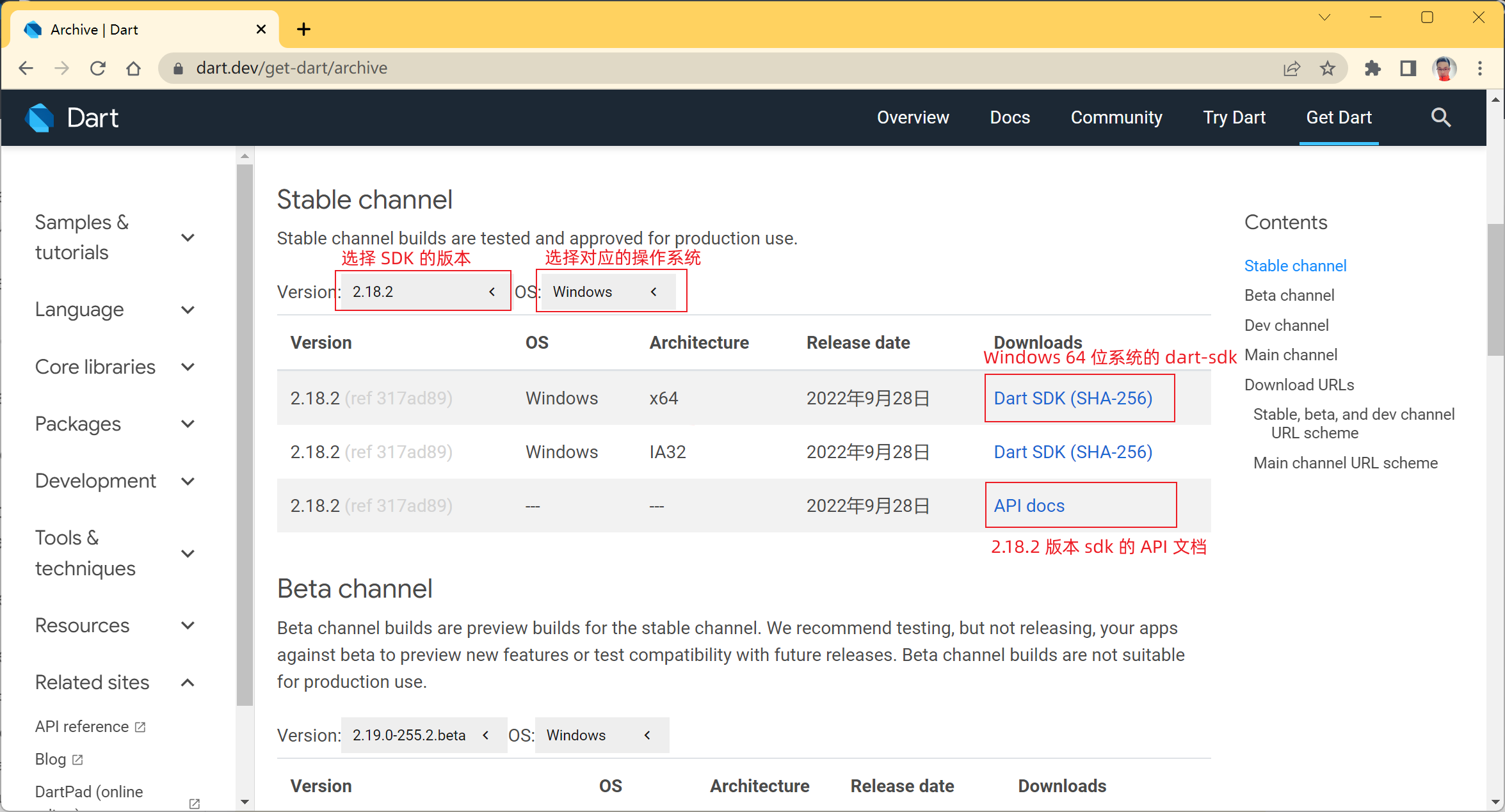Image resolution: width=1505 pixels, height=812 pixels.
Task: Jump to Main channel in Contents
Action: 1291,354
